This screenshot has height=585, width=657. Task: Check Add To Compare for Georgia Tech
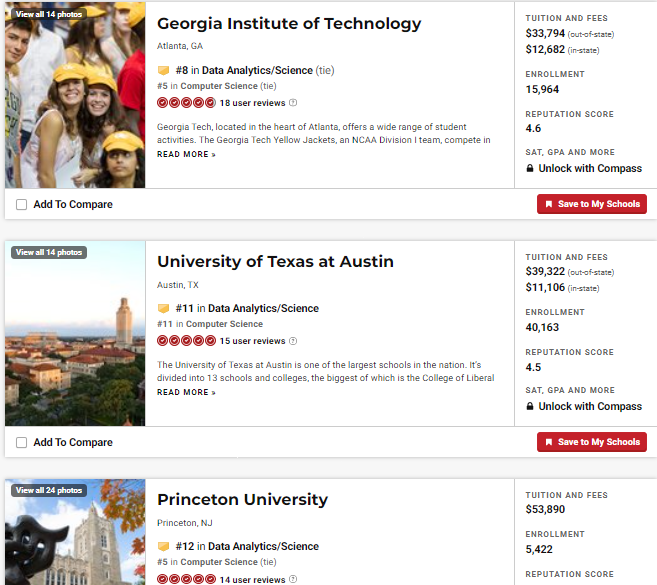(22, 205)
